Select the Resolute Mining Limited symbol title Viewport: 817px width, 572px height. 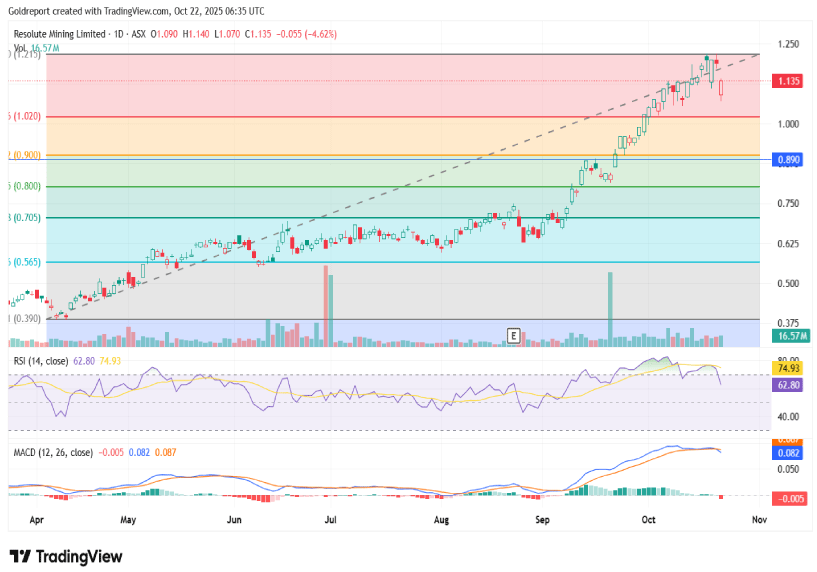point(68,33)
